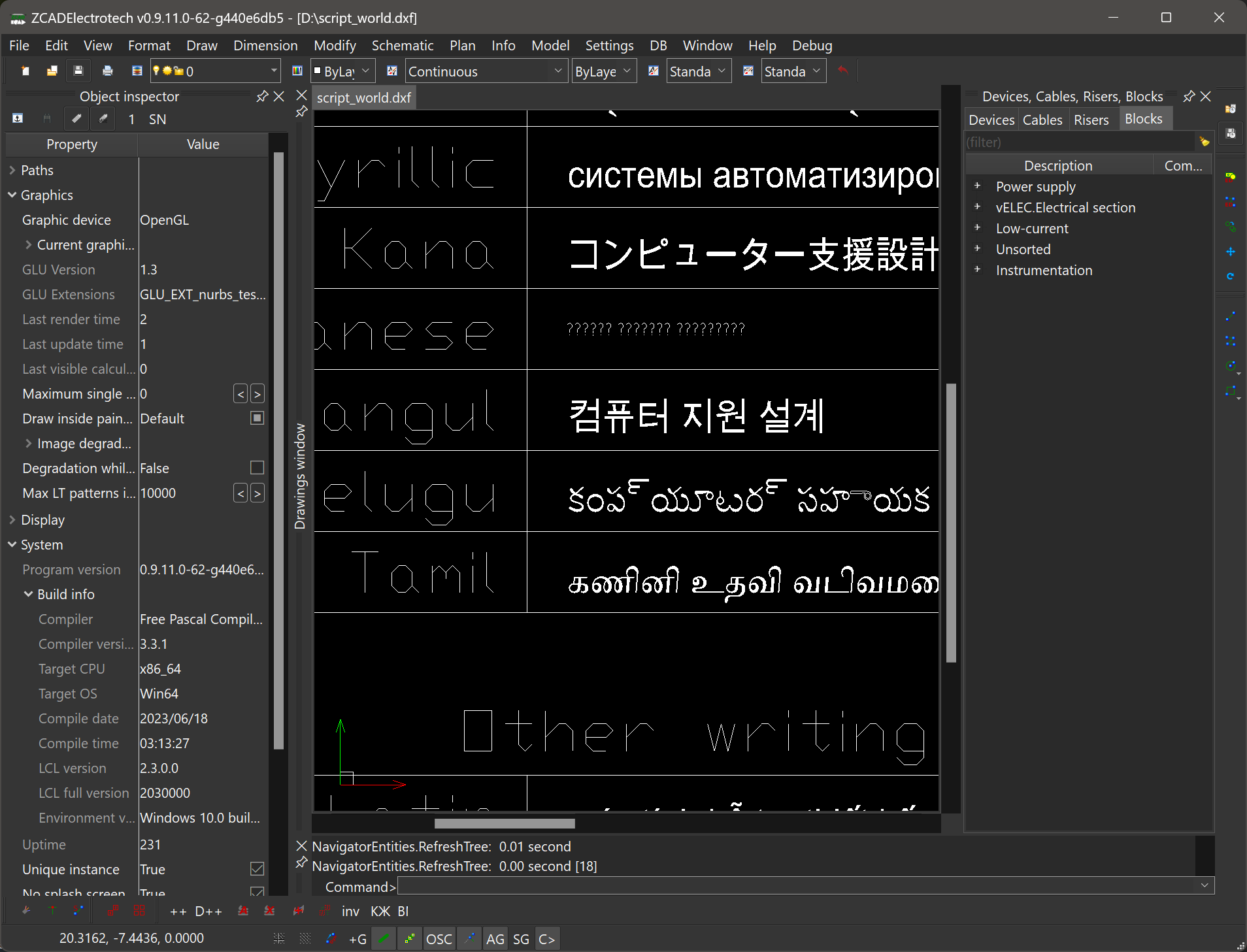Viewport: 1247px width, 952px height.
Task: Open the Print dialog from the toolbar
Action: [107, 71]
